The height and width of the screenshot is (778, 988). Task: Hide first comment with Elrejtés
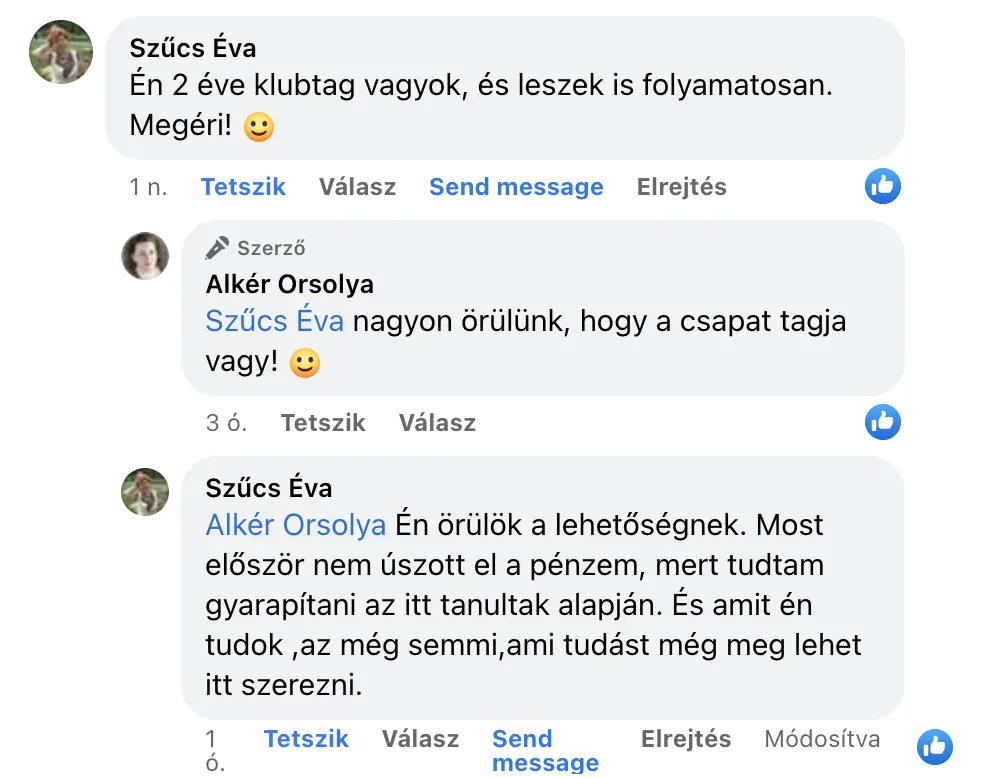[x=681, y=187]
